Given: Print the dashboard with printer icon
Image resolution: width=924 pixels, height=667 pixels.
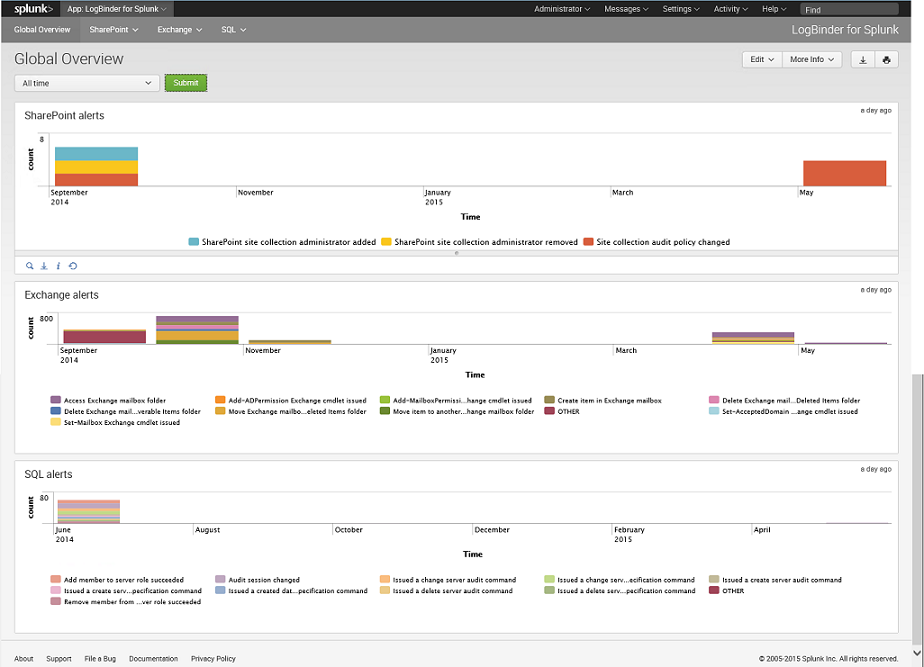Looking at the screenshot, I should 886,60.
